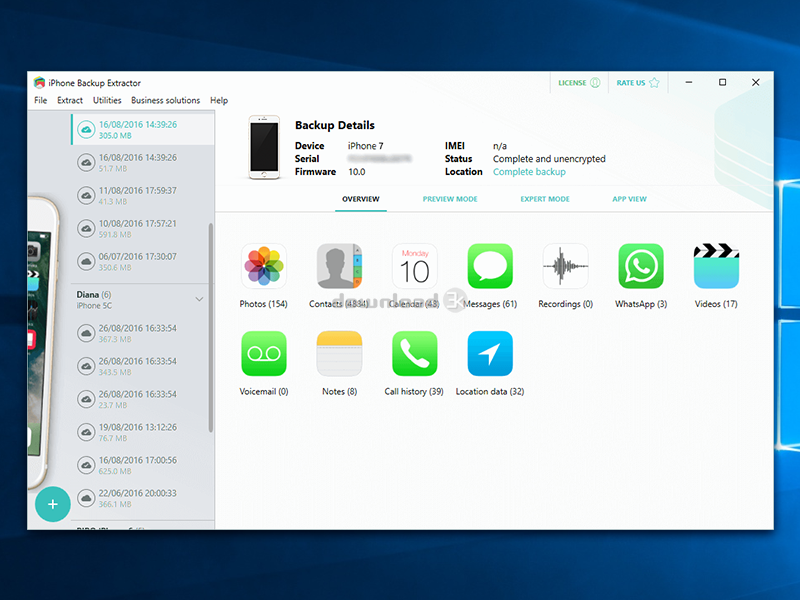Click the iPhone 7 device image
Viewport: 800px width, 600px height.
[x=264, y=147]
